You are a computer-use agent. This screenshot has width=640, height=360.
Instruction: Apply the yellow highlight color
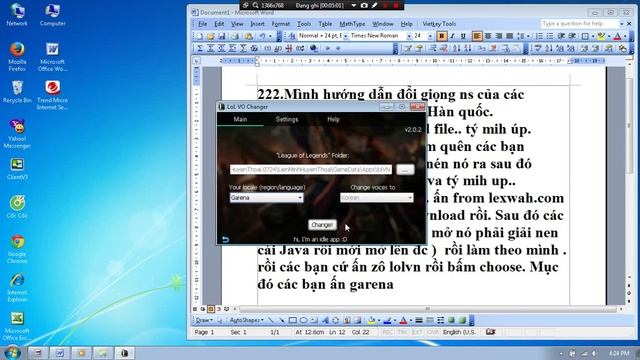[600, 36]
